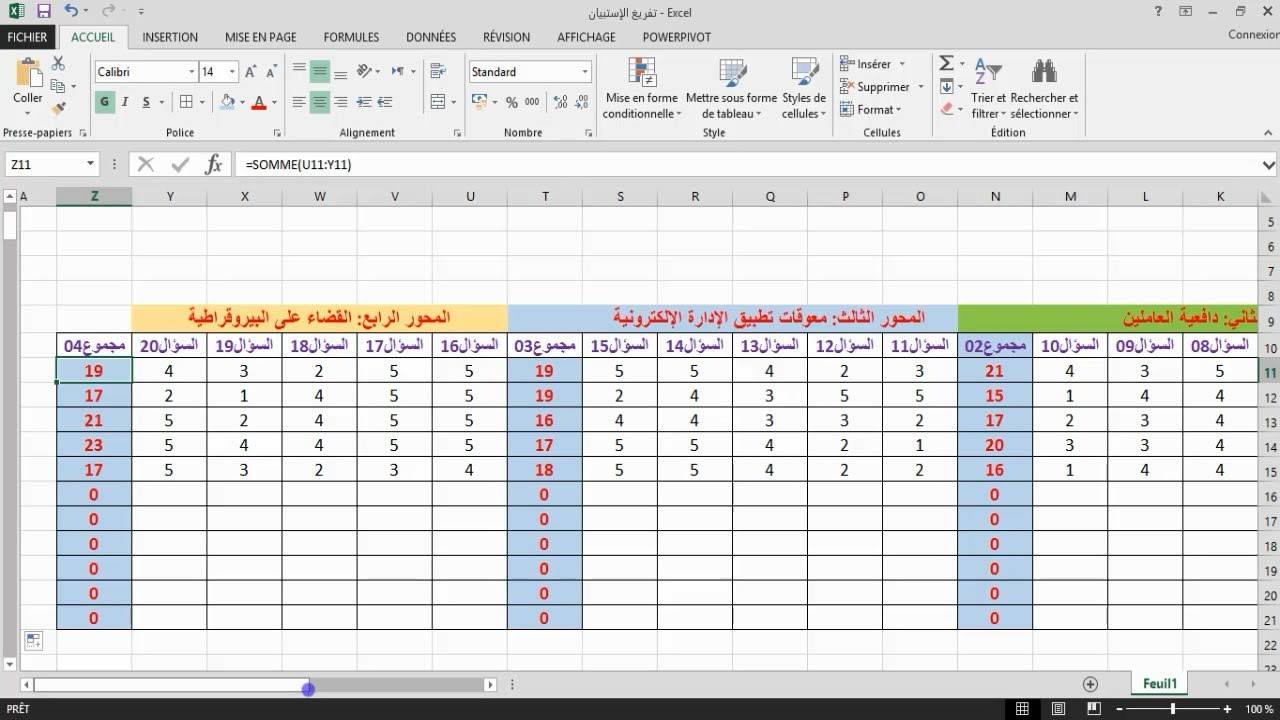Wrap text in the cell

[x=437, y=71]
